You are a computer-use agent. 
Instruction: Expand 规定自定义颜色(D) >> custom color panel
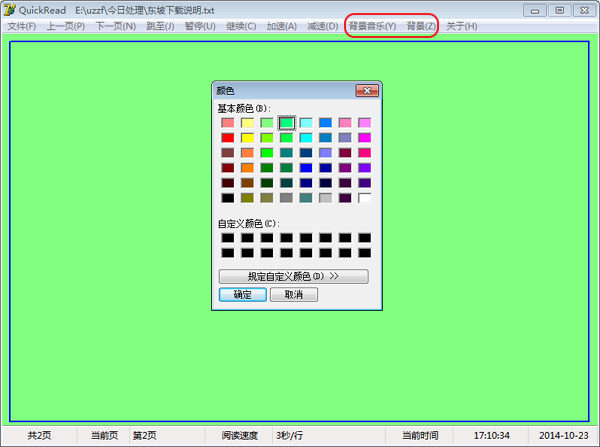[x=294, y=276]
